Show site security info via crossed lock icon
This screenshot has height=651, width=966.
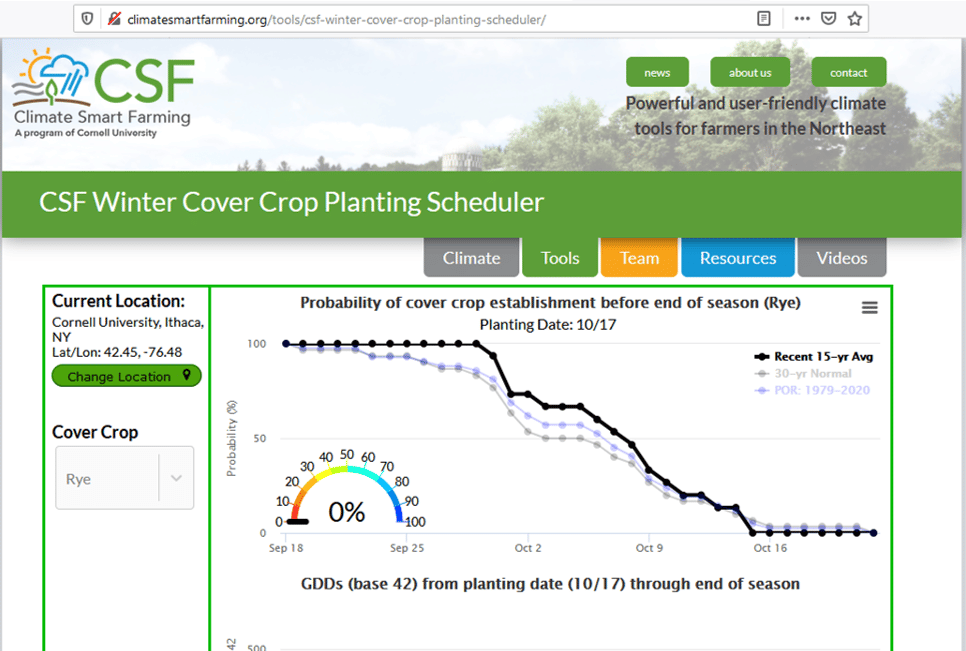click(x=113, y=19)
